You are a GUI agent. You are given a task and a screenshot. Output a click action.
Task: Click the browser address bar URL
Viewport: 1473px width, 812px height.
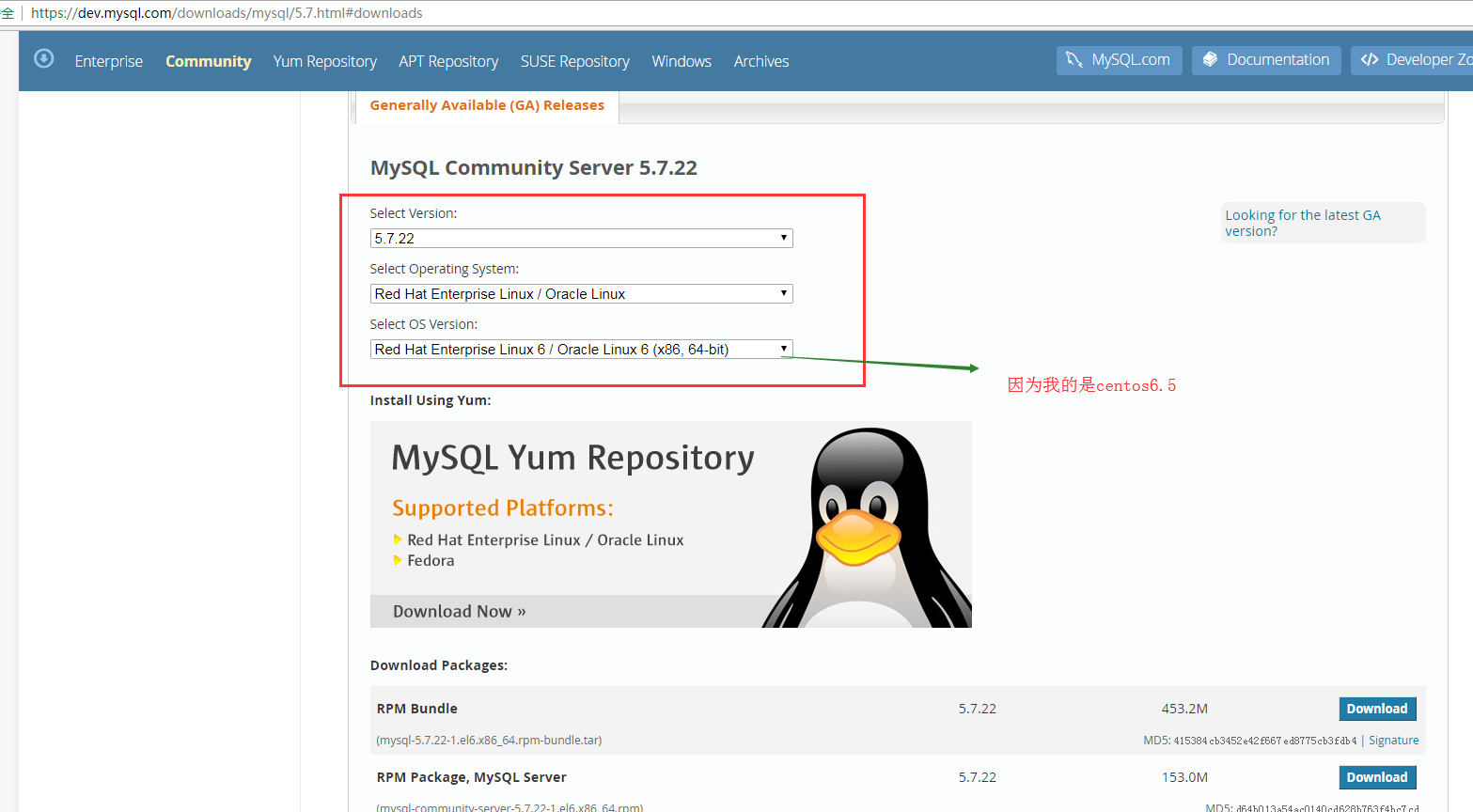coord(227,13)
